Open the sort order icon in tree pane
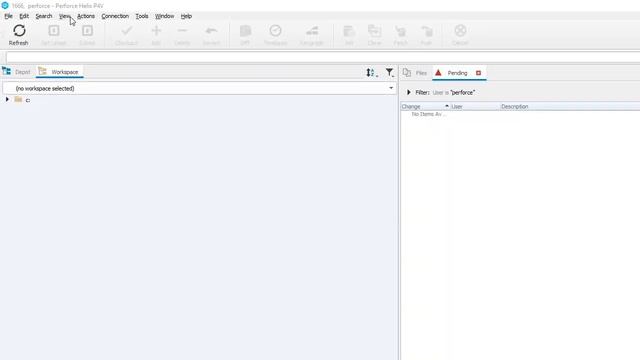Screen dimensions: 640x360 tap(371, 73)
